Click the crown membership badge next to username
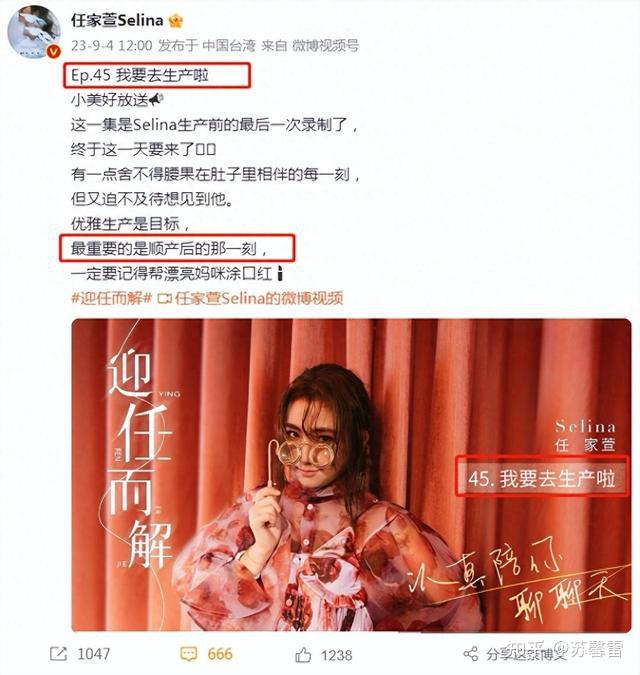The image size is (640, 675). point(176,21)
